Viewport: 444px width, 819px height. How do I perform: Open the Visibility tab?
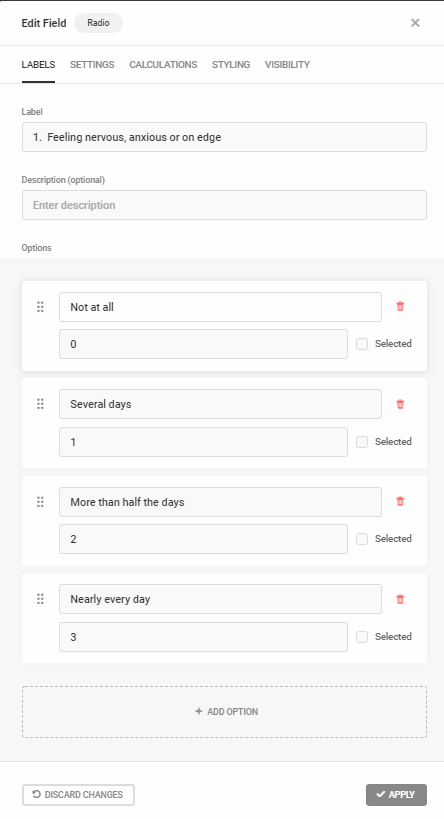tap(287, 65)
